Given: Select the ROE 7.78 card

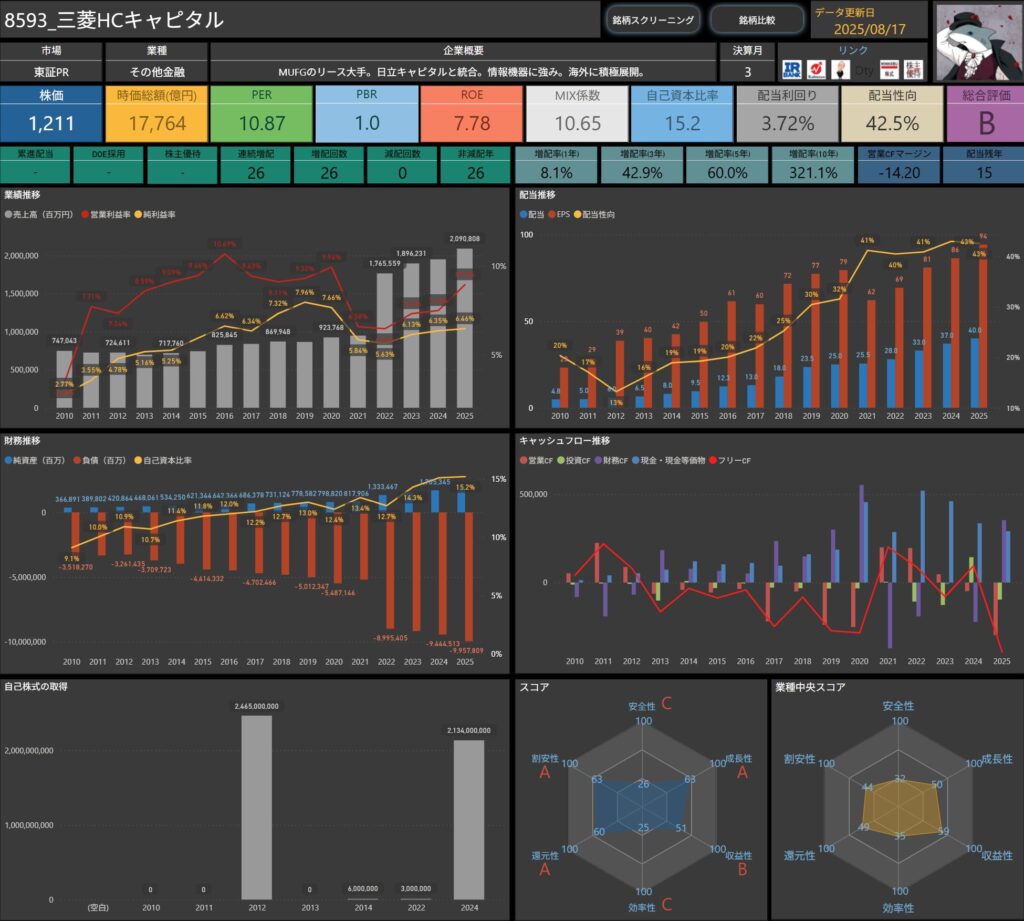Looking at the screenshot, I should [472, 114].
